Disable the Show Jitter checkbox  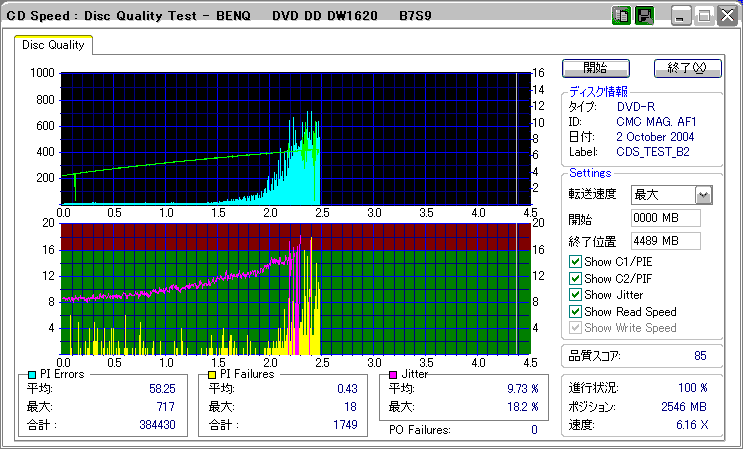(x=575, y=295)
